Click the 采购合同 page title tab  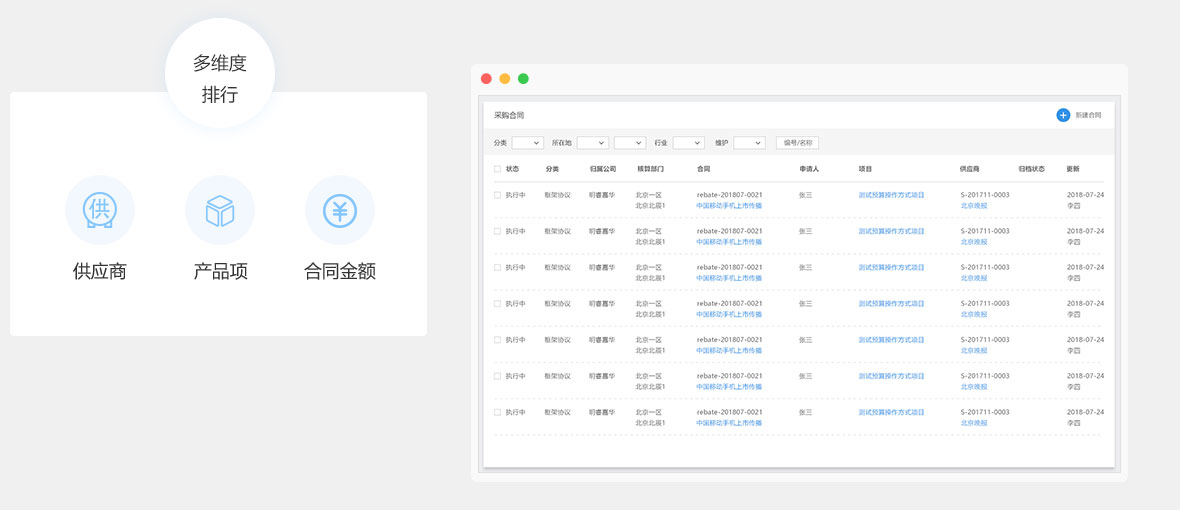point(509,115)
